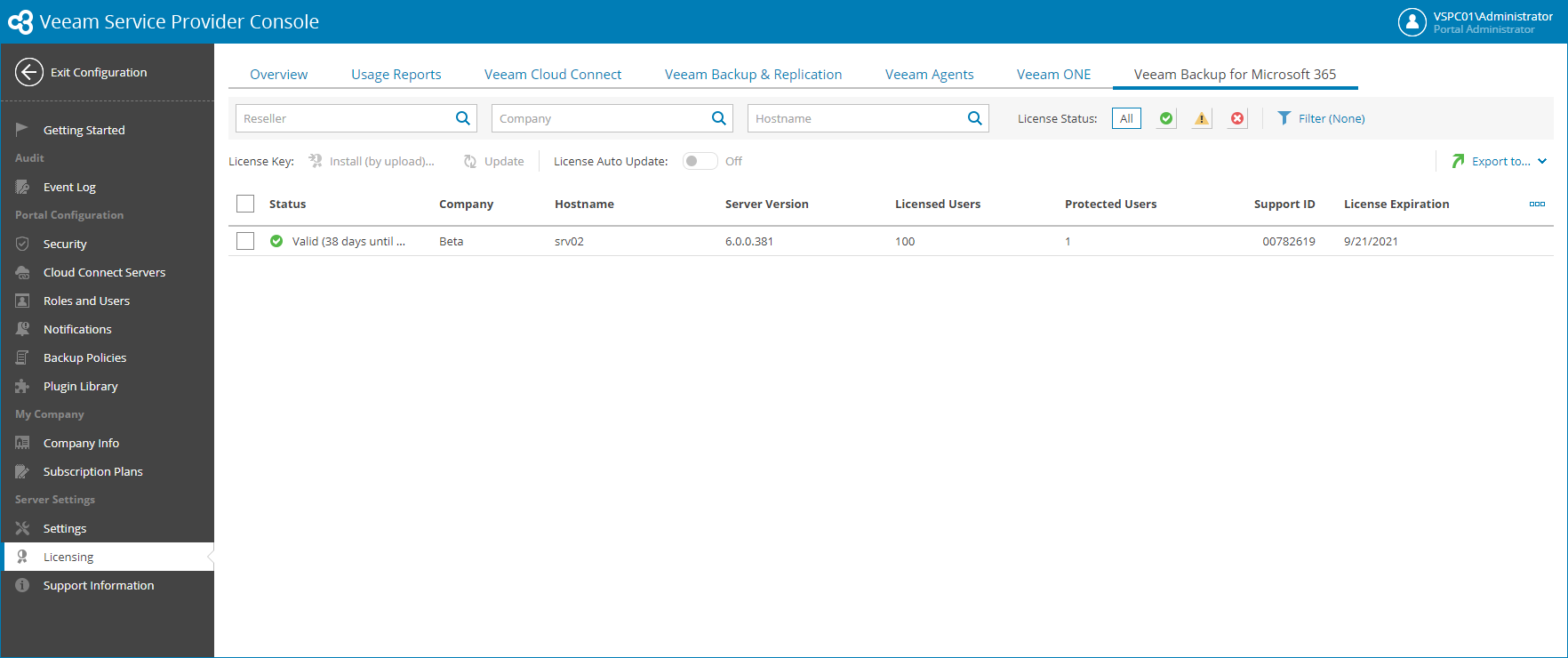Open the Usage Reports tab
The height and width of the screenshot is (658, 1568).
[396, 75]
